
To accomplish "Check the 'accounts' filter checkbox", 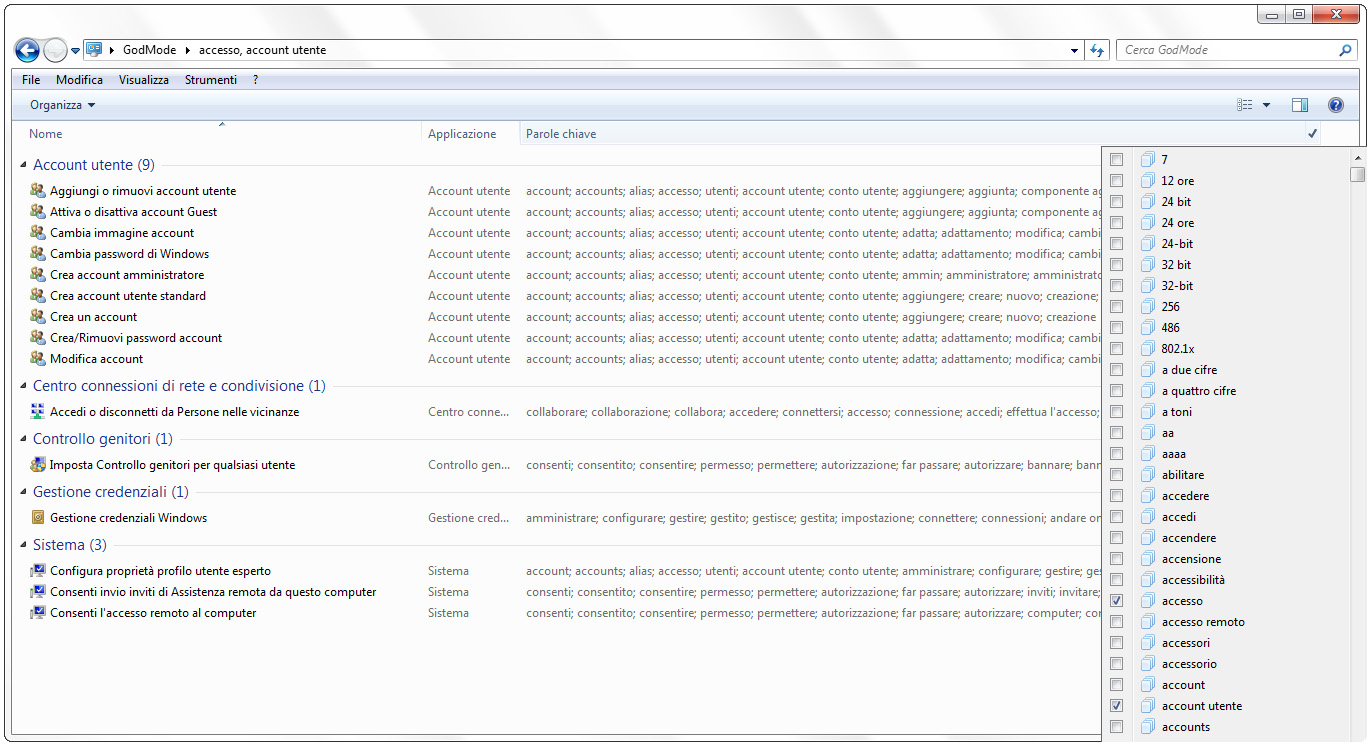I will point(1117,727).
